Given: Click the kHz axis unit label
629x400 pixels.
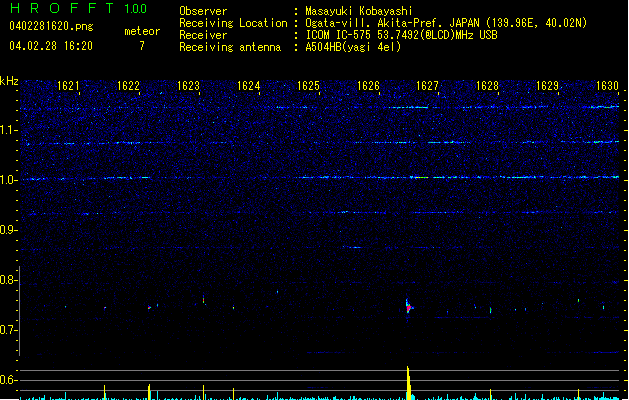Looking at the screenshot, I should [x=9, y=81].
